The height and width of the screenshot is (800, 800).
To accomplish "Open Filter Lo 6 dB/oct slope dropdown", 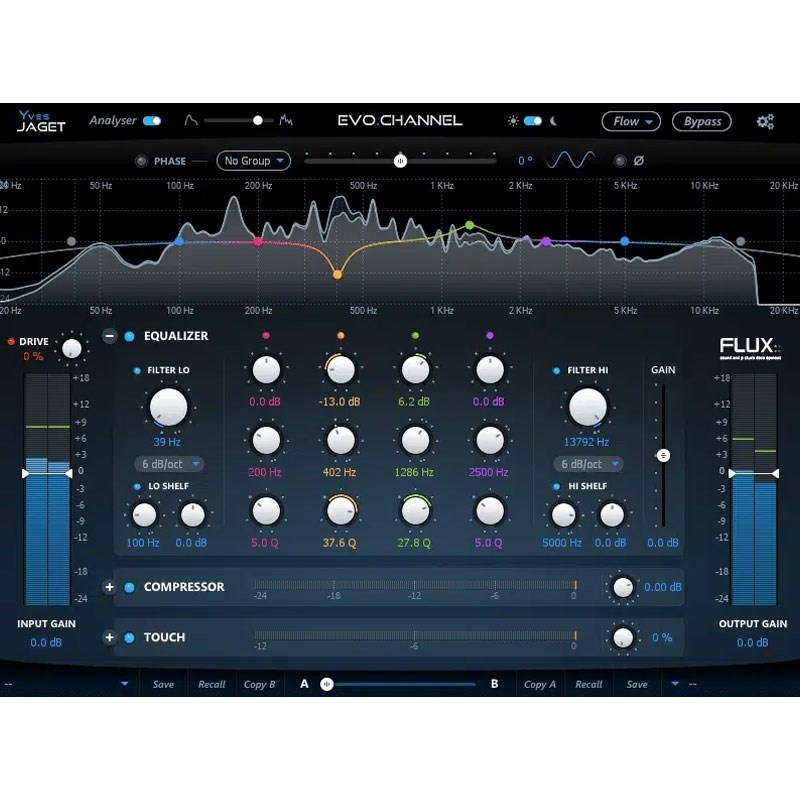I will [x=169, y=464].
